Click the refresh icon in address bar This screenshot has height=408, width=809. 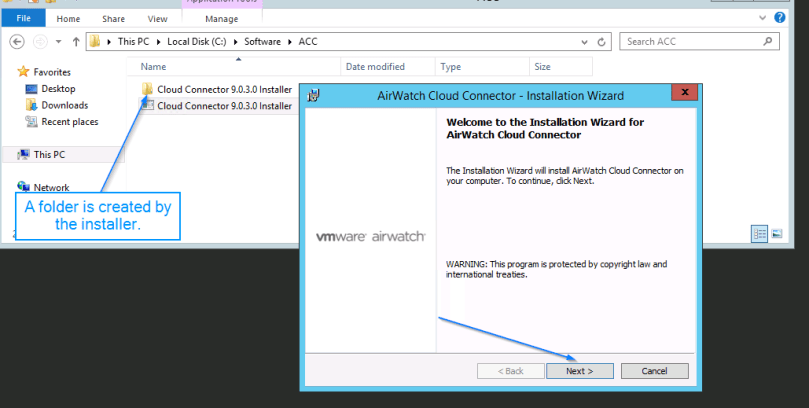(601, 42)
